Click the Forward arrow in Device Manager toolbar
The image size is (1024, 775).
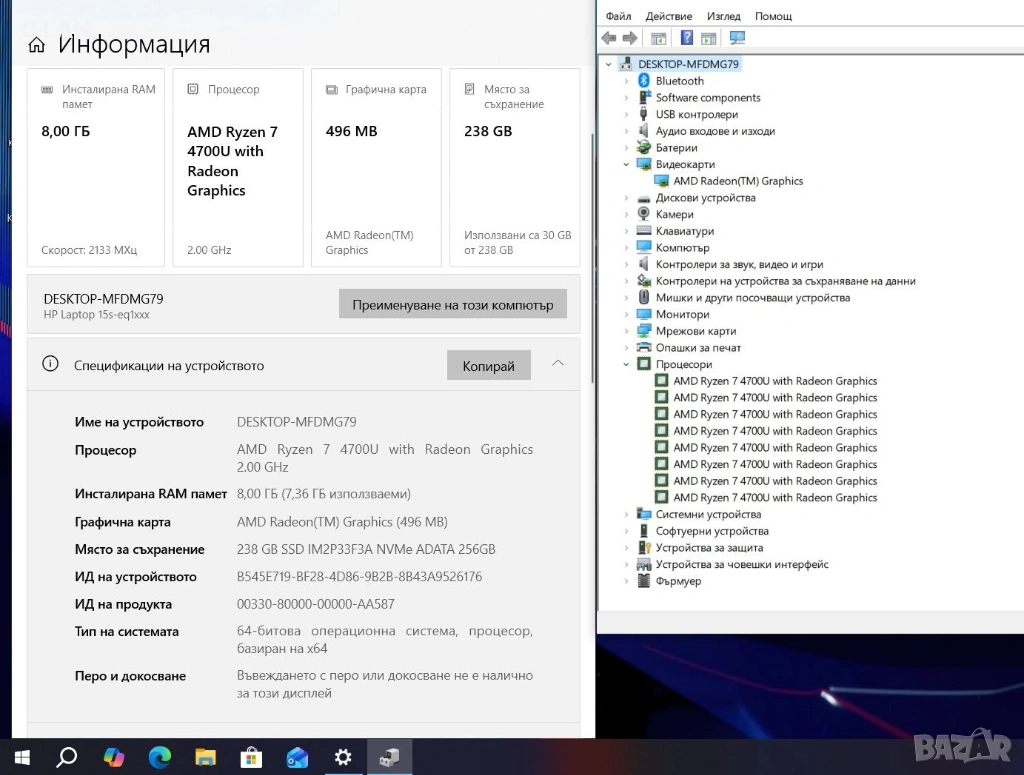click(630, 38)
